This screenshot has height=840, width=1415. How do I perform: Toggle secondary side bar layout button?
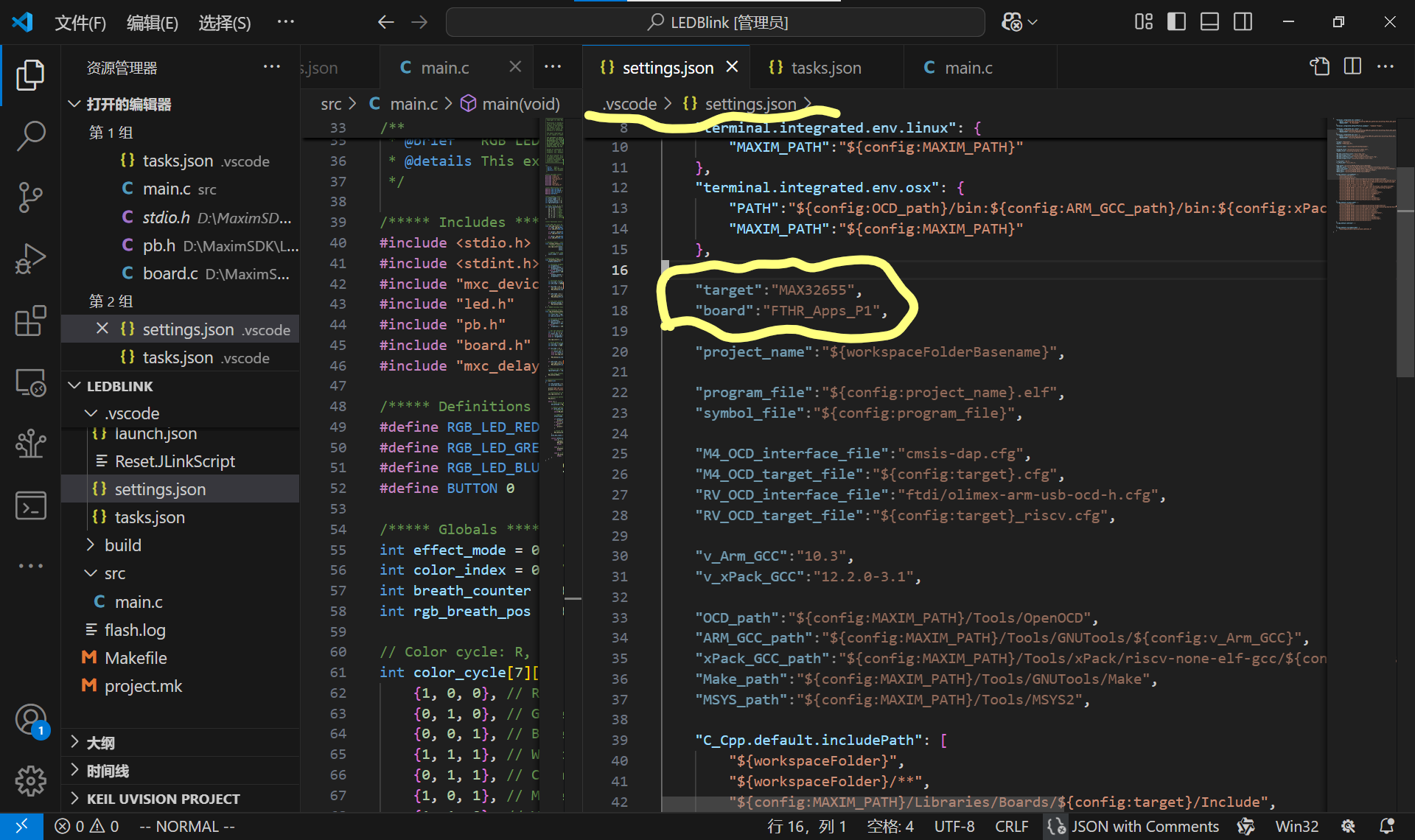tap(1243, 22)
